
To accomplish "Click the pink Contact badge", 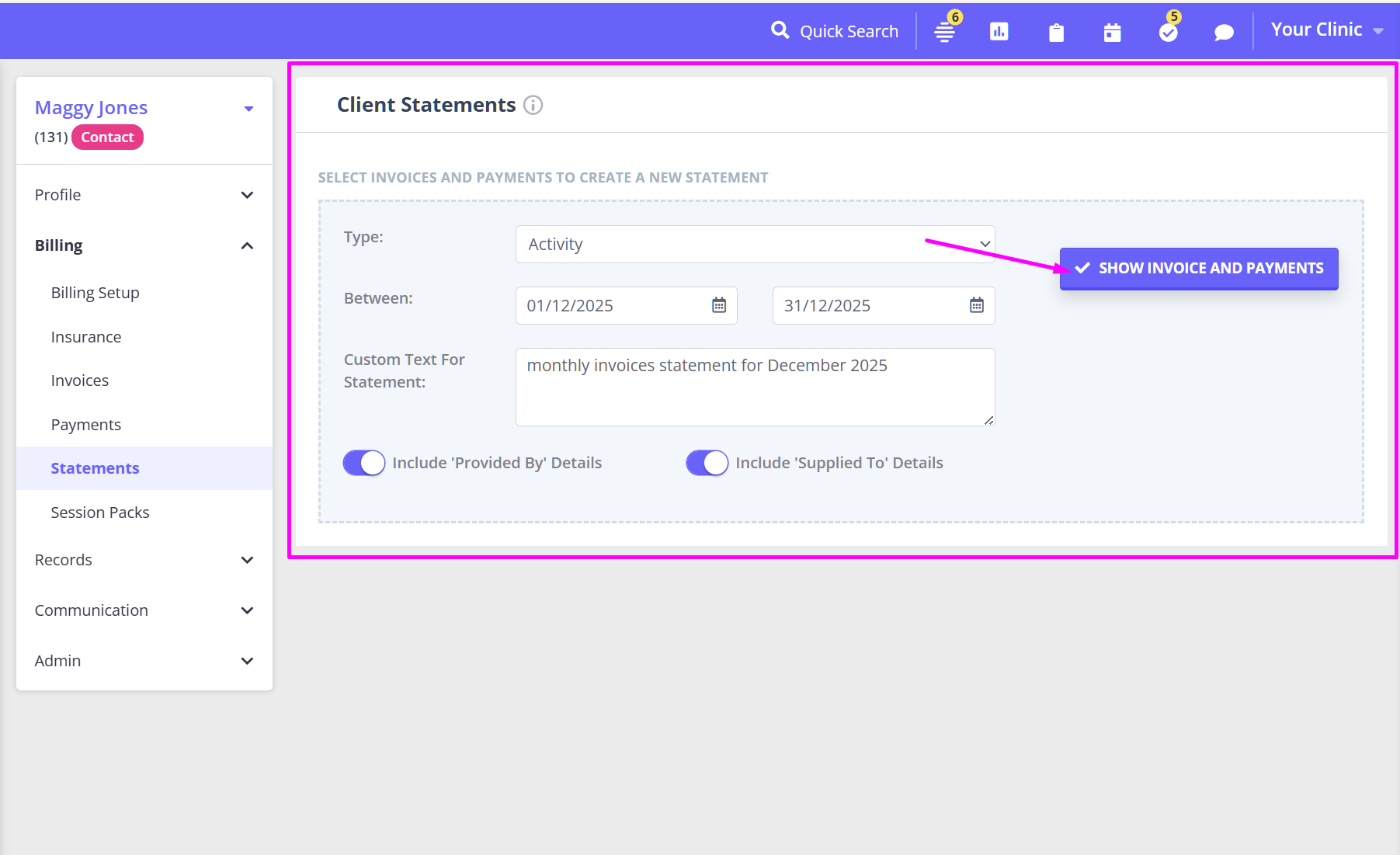I will click(107, 137).
